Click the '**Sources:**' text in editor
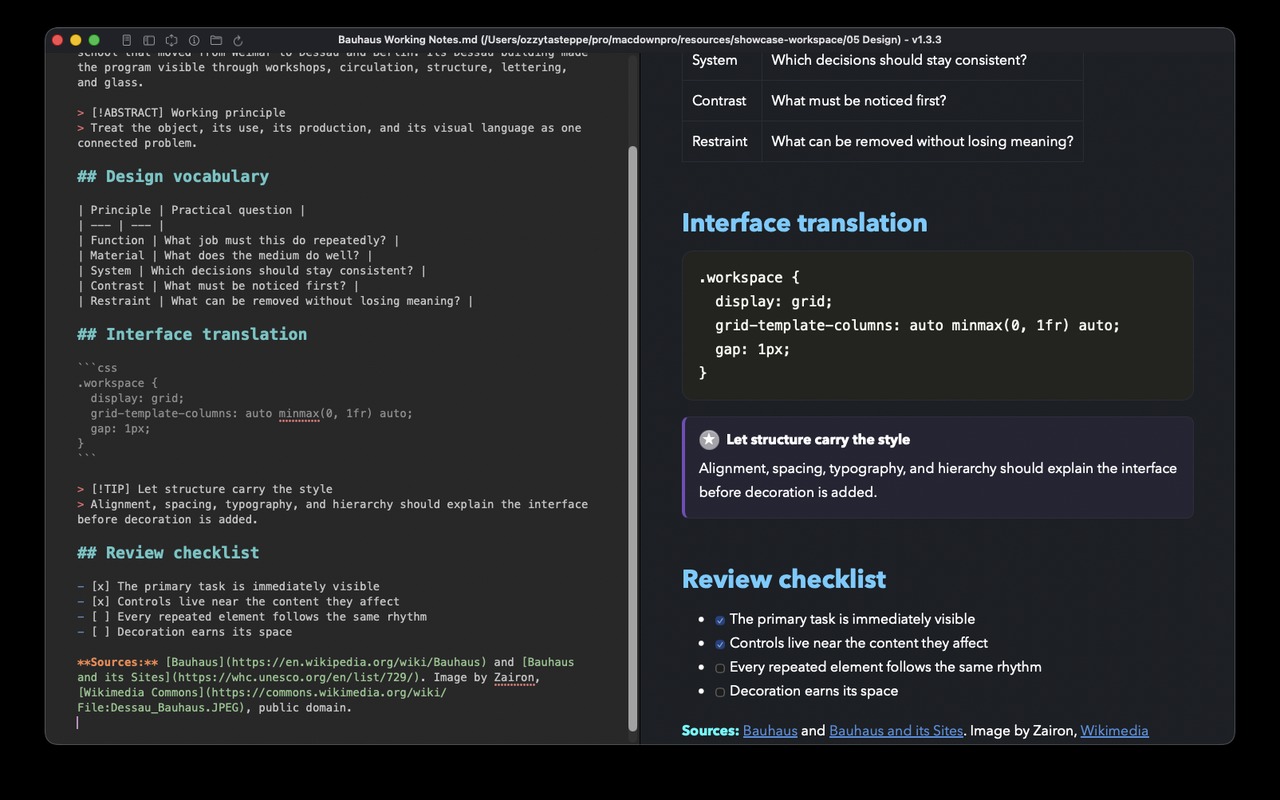The width and height of the screenshot is (1280, 800). [117, 662]
